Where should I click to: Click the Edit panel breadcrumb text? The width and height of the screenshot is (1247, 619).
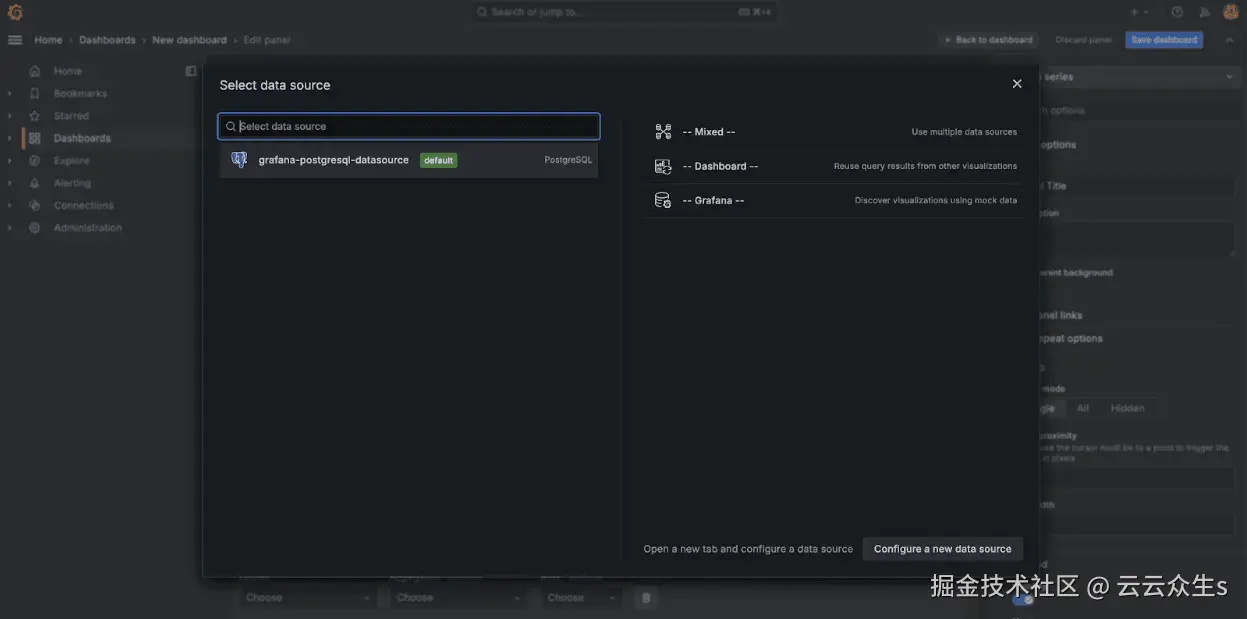pyautogui.click(x=267, y=40)
